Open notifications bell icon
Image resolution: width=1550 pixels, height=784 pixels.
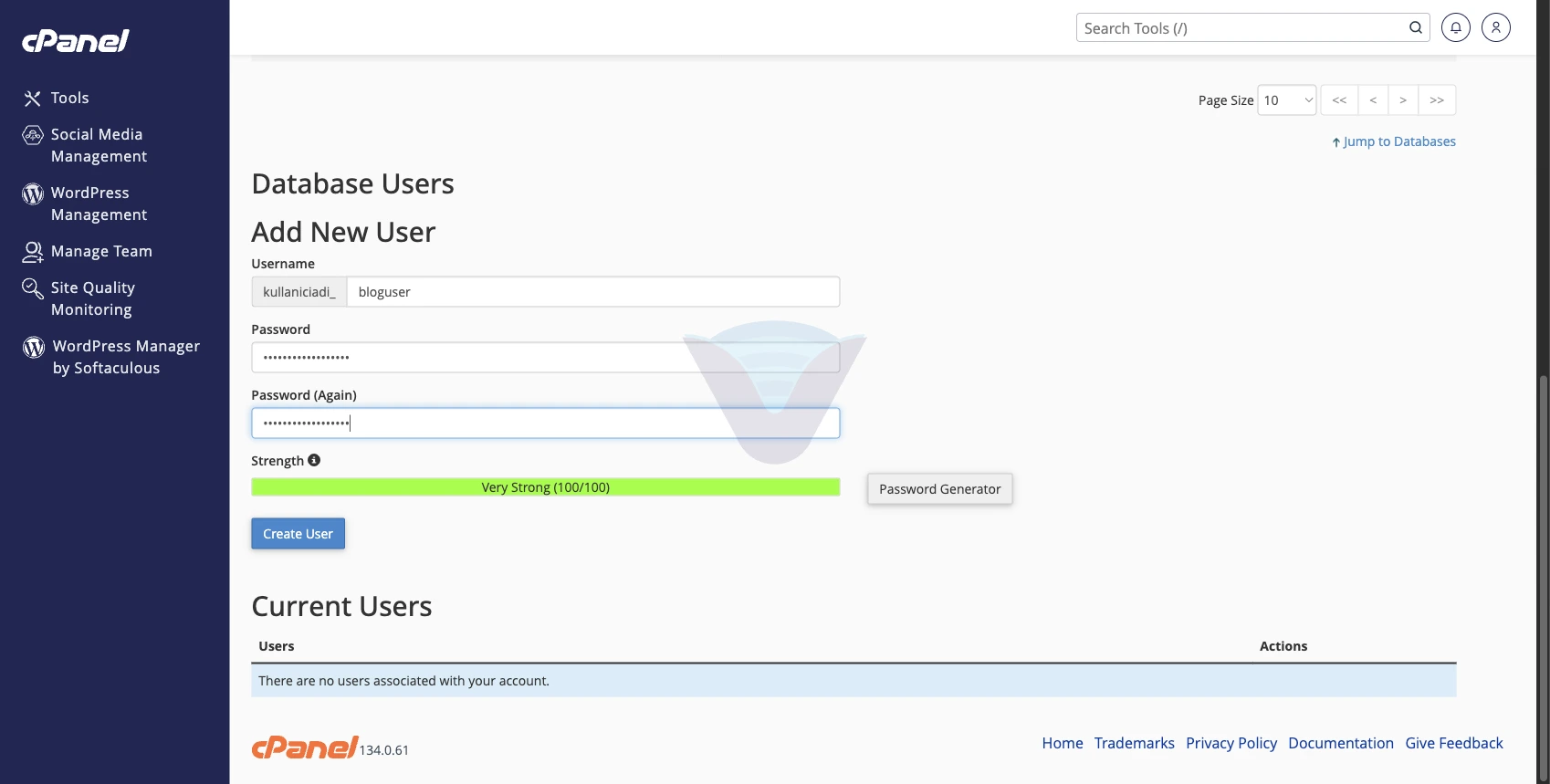[x=1456, y=27]
